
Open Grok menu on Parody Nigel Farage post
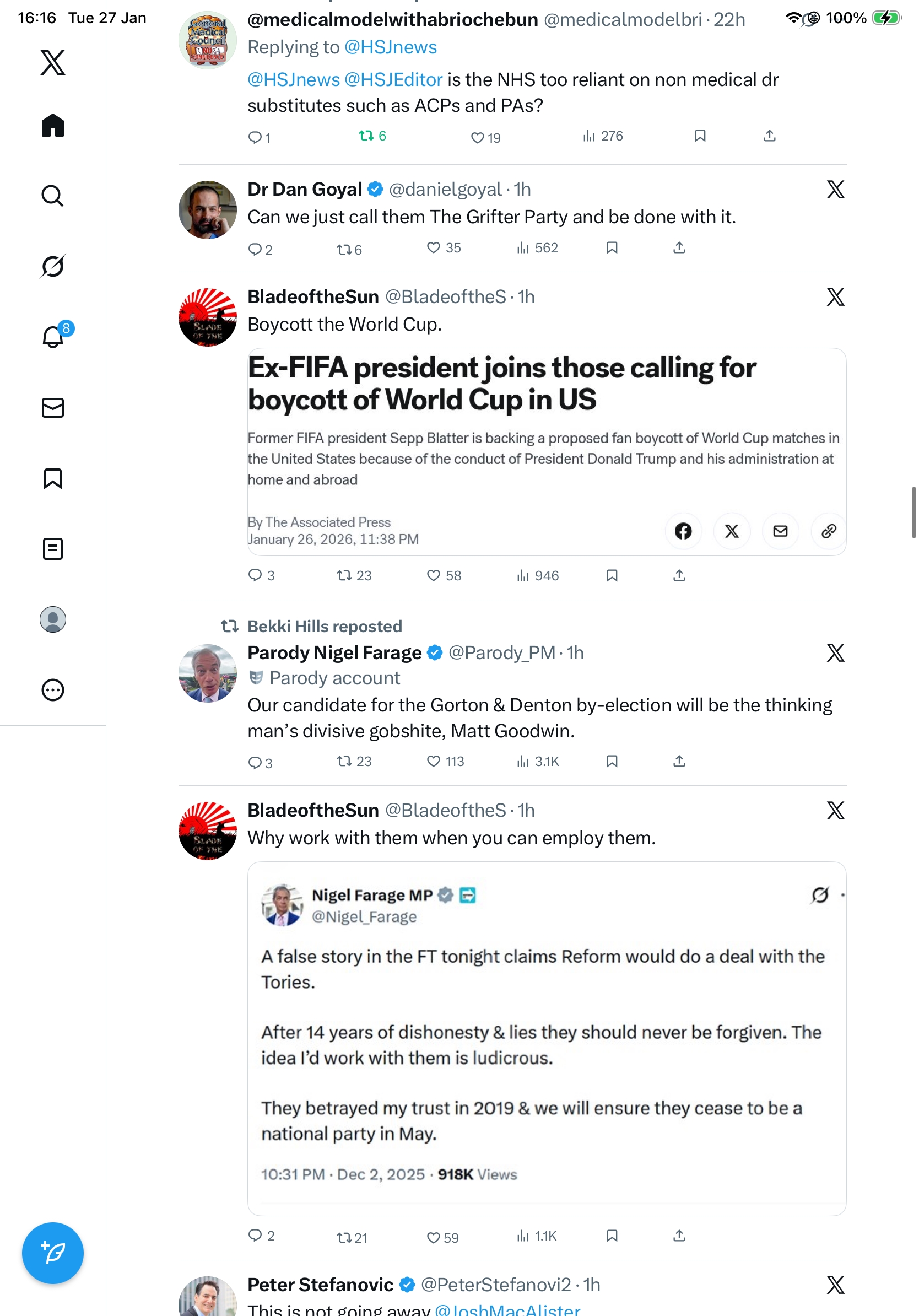coord(835,652)
